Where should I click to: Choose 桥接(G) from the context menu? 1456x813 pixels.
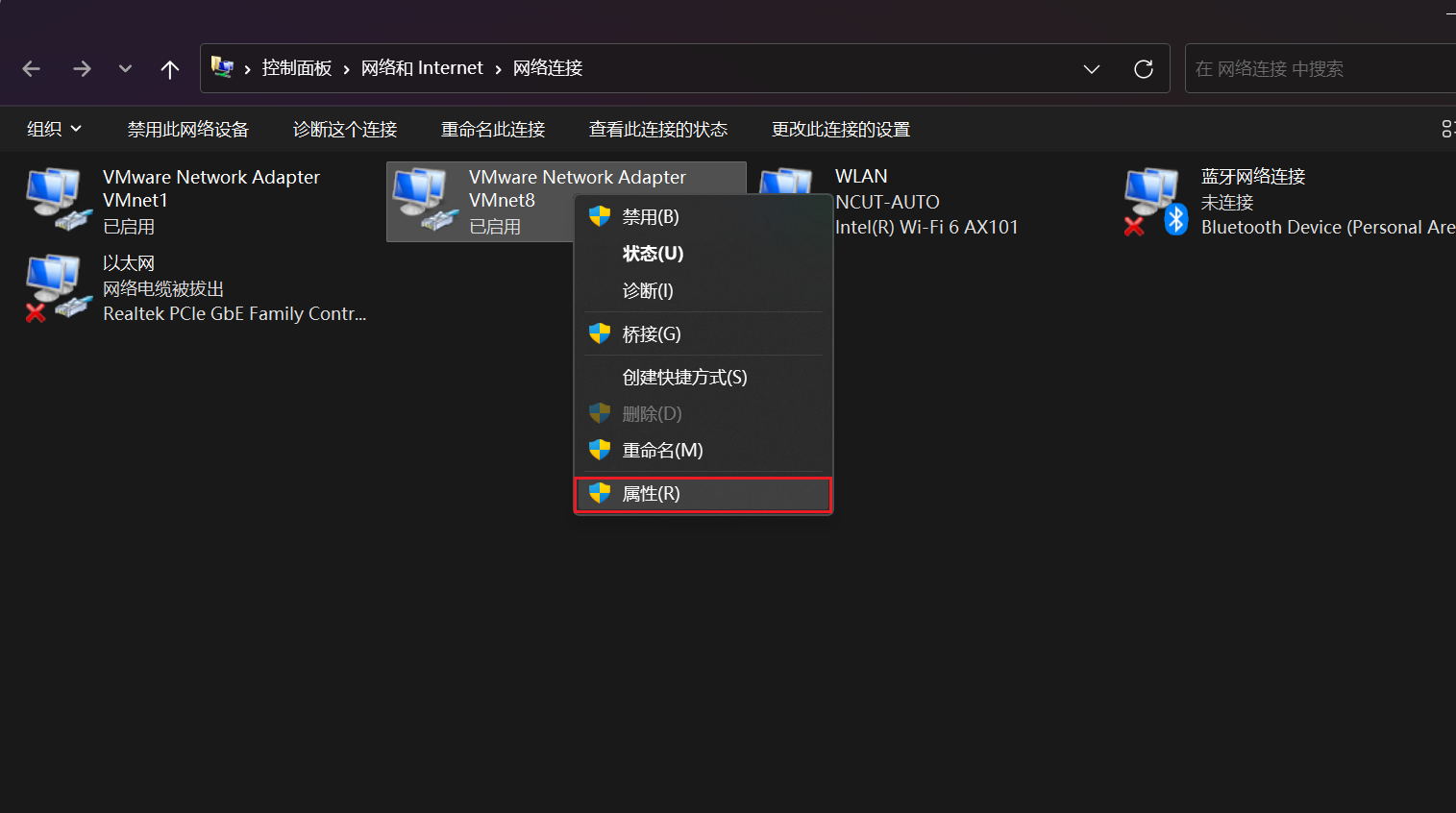tap(703, 333)
